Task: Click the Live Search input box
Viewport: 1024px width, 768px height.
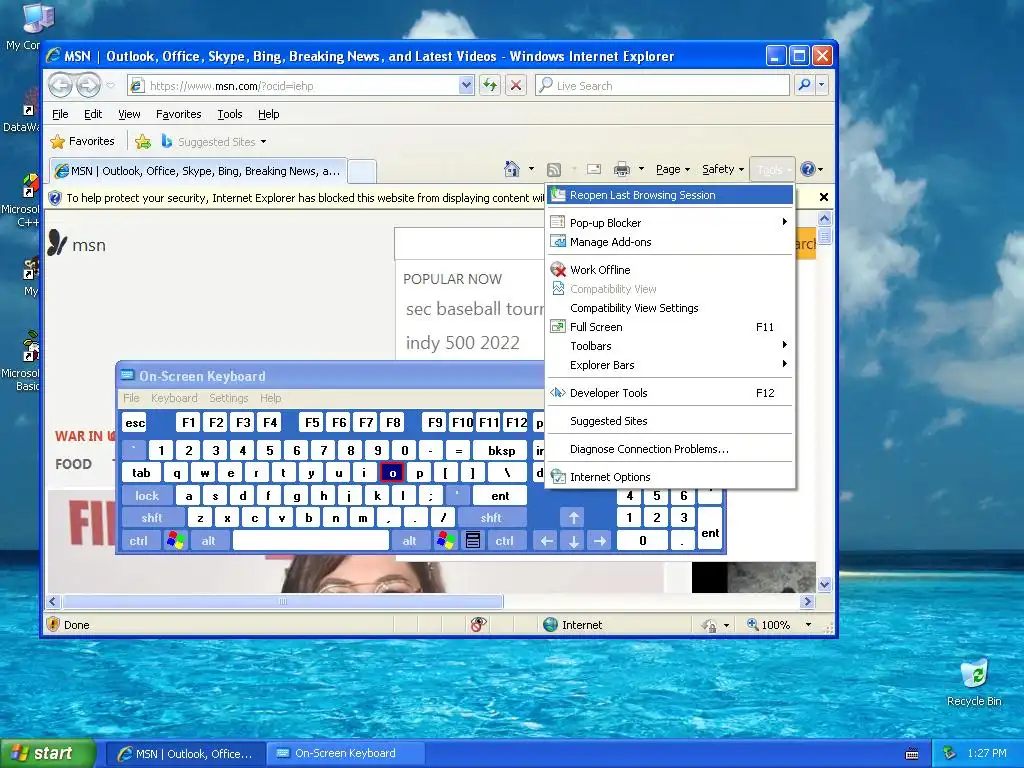Action: coord(662,86)
